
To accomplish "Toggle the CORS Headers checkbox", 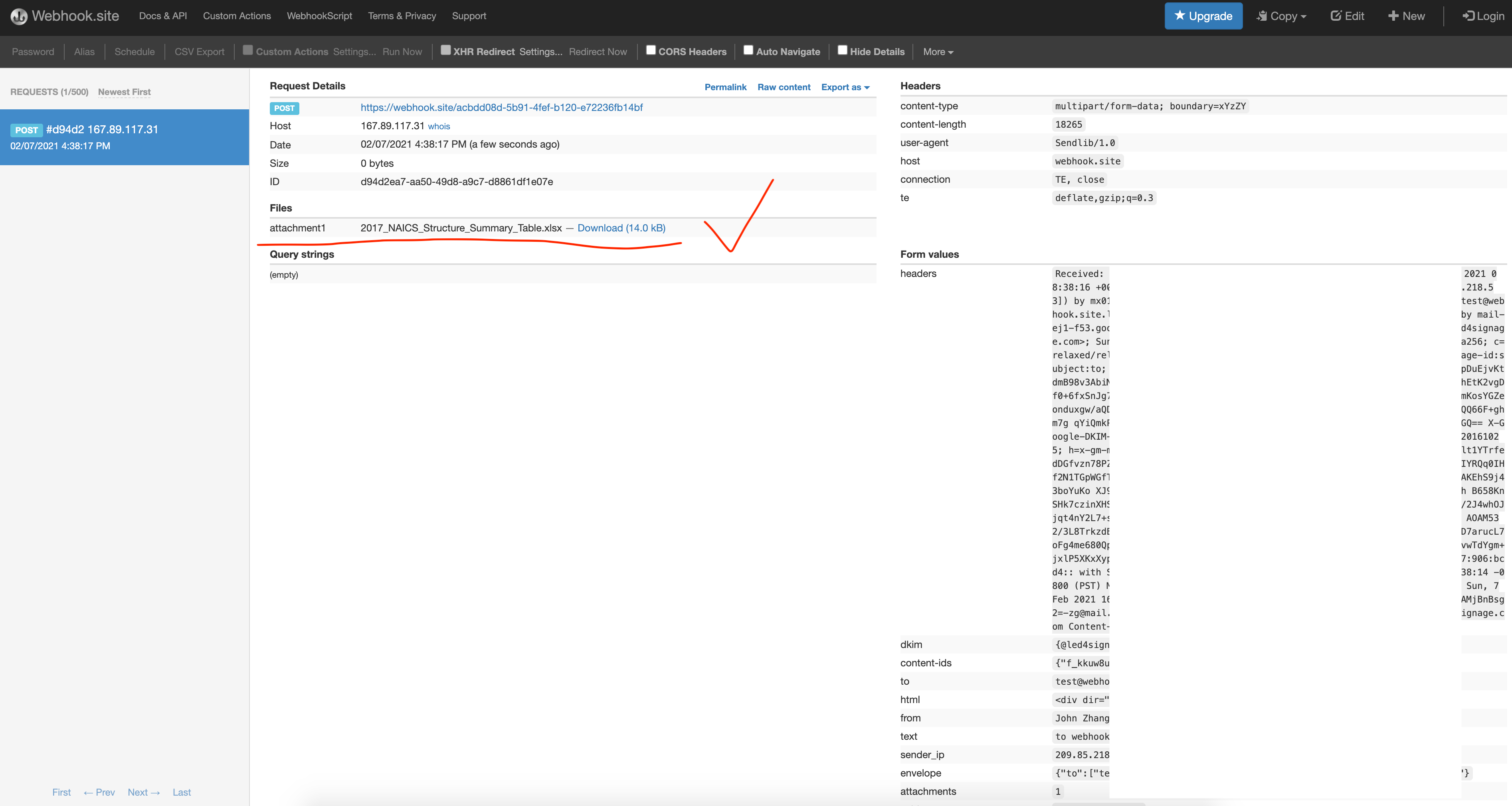I will (x=651, y=50).
